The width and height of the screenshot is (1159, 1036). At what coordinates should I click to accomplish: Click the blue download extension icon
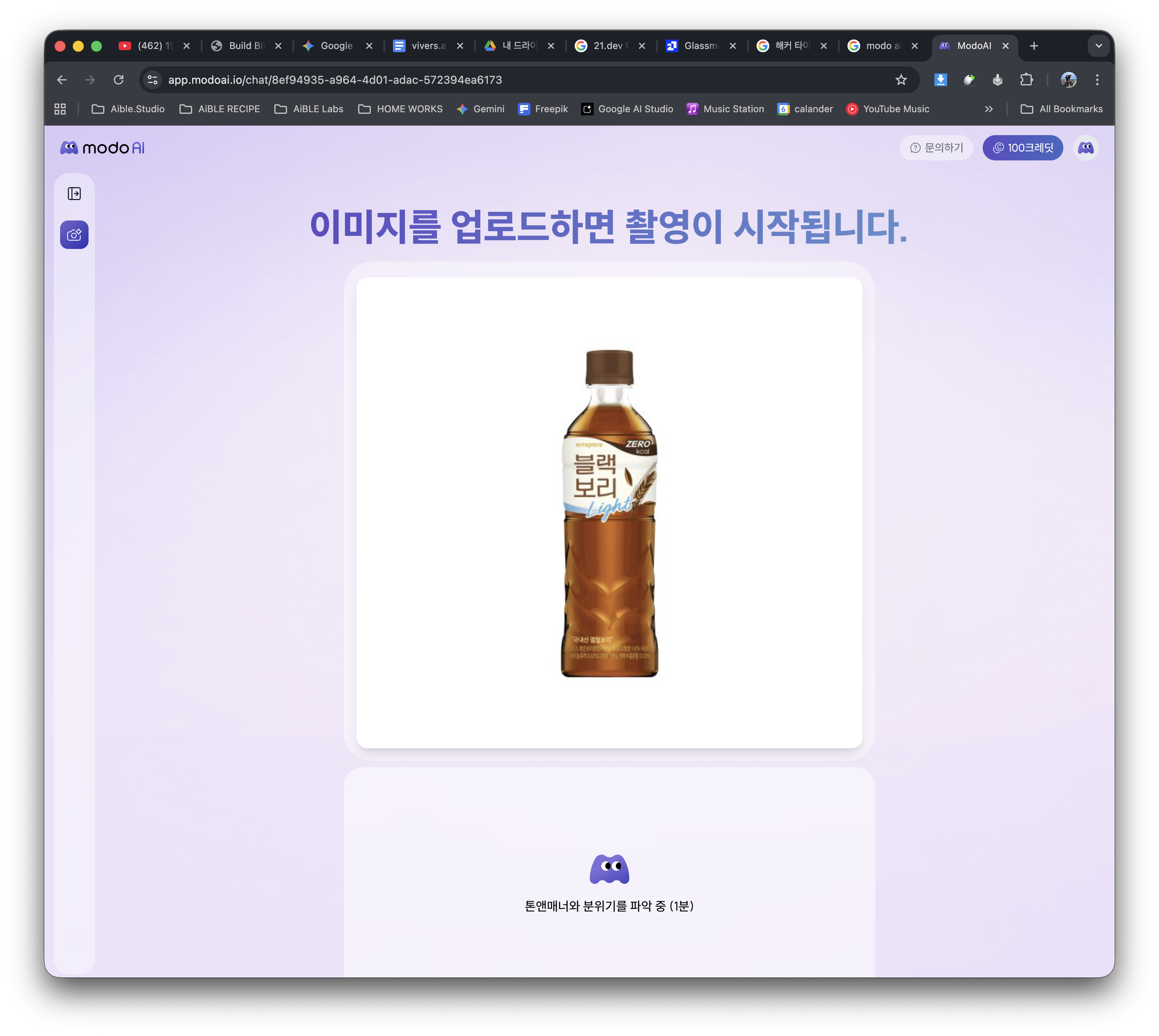click(x=940, y=80)
